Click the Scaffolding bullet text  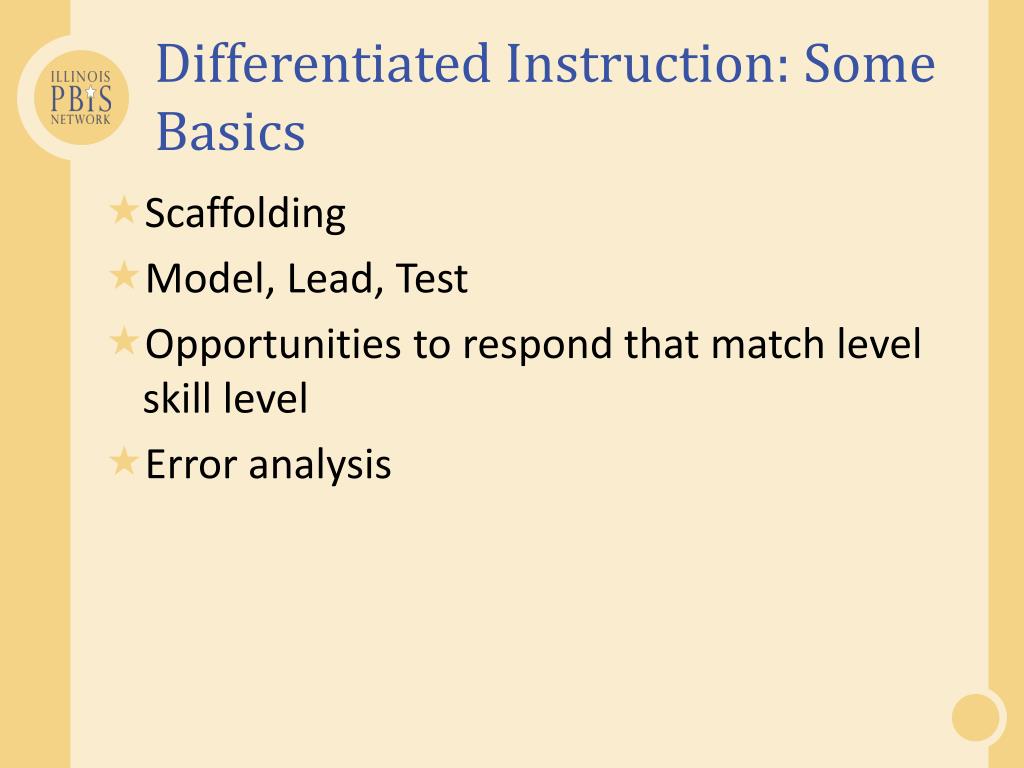pos(245,214)
